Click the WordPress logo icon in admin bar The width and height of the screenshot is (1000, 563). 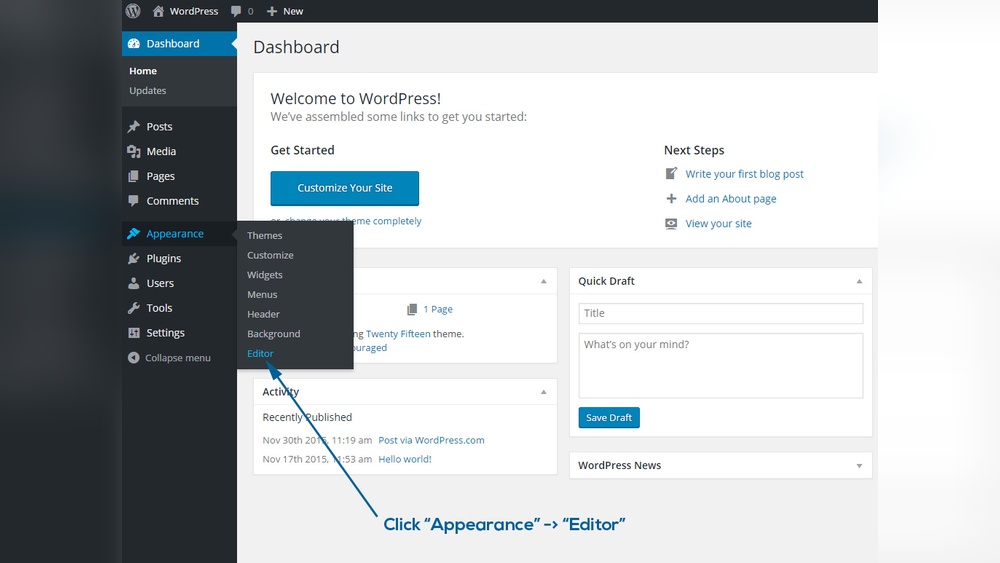[x=133, y=11]
